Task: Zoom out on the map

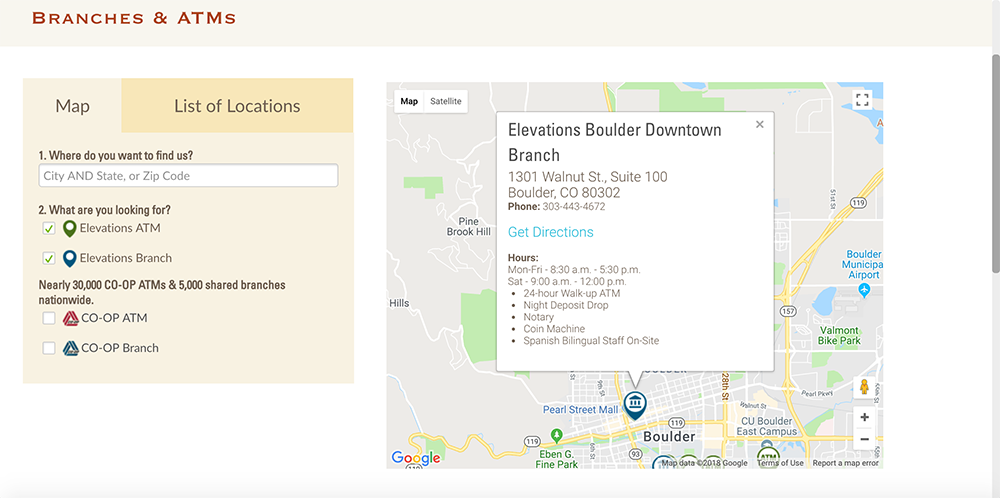Action: click(x=864, y=439)
